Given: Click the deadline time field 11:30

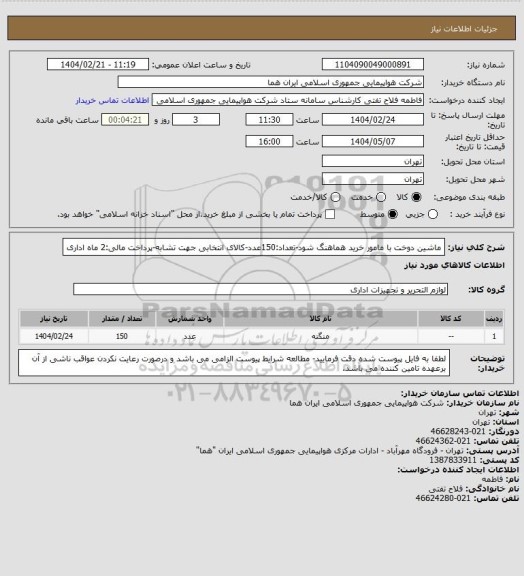Looking at the screenshot, I should click(269, 120).
